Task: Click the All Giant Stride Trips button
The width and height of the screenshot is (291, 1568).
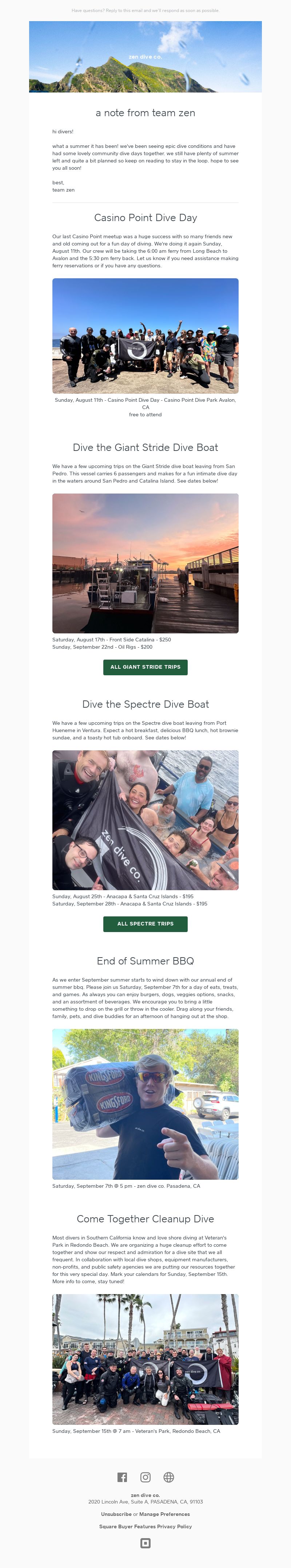Action: (x=145, y=667)
